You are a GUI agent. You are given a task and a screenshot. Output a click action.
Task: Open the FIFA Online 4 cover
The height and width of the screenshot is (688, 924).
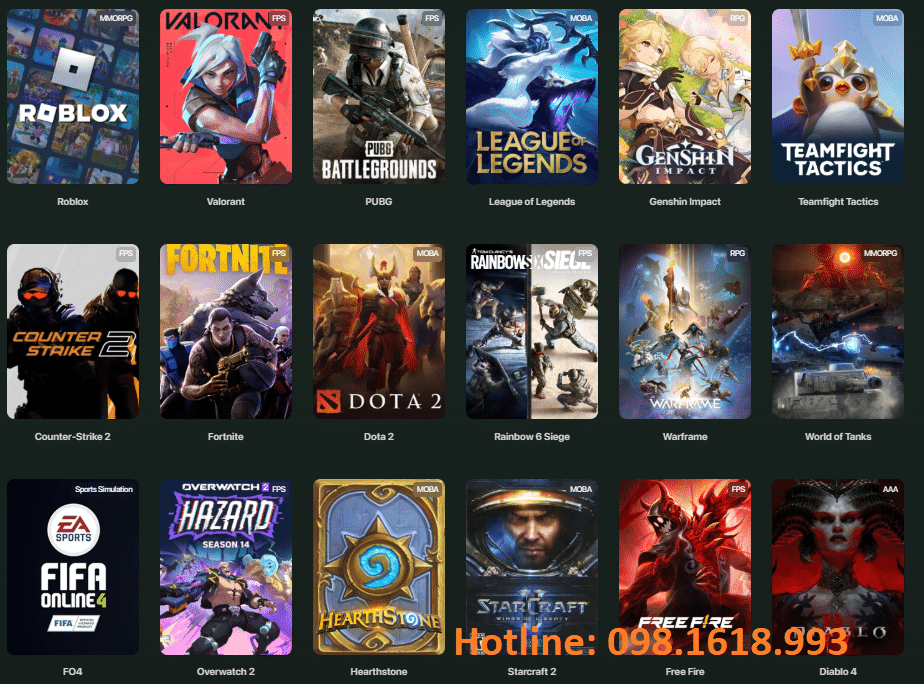[x=73, y=567]
